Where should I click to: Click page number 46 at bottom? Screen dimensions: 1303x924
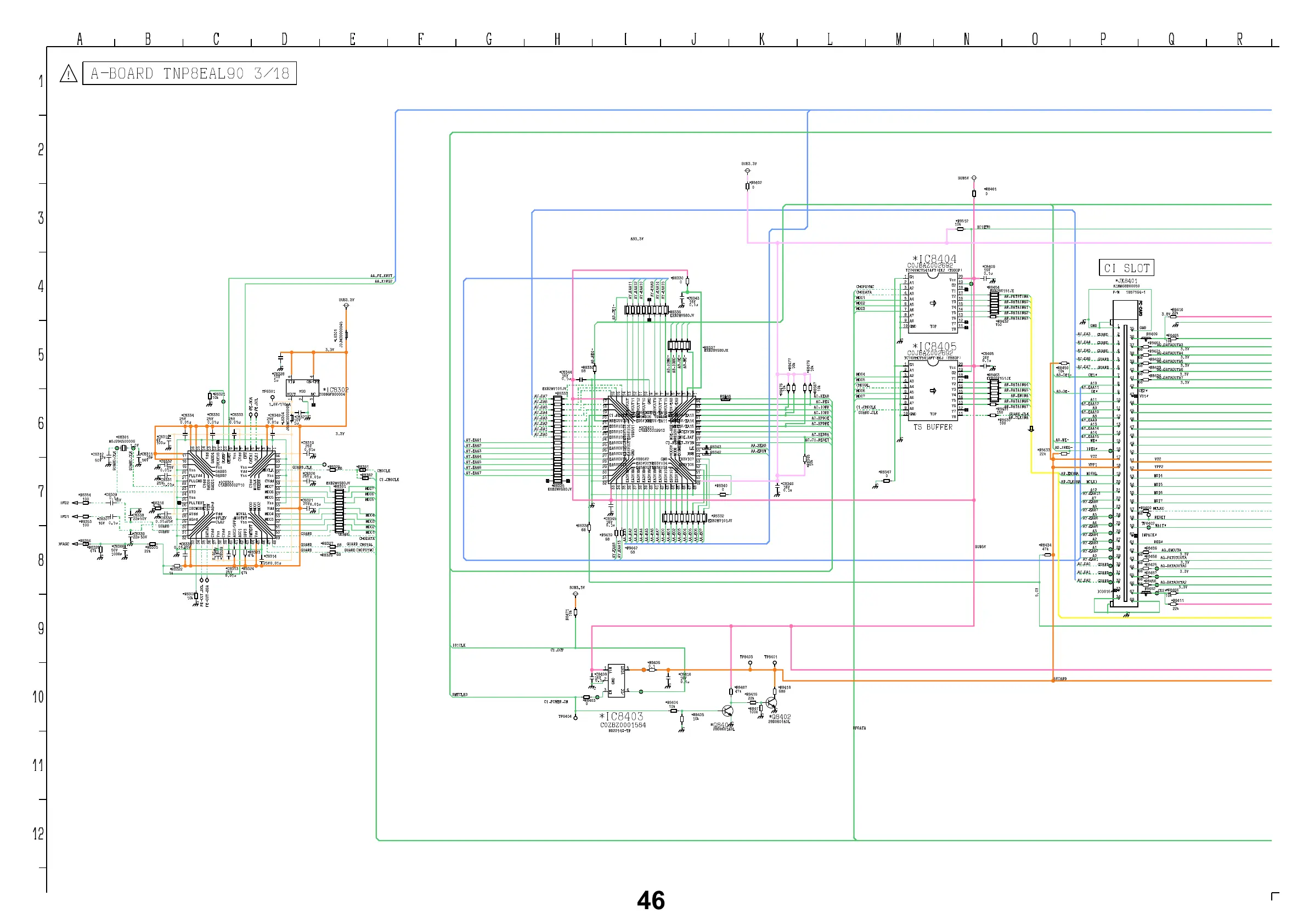[651, 900]
